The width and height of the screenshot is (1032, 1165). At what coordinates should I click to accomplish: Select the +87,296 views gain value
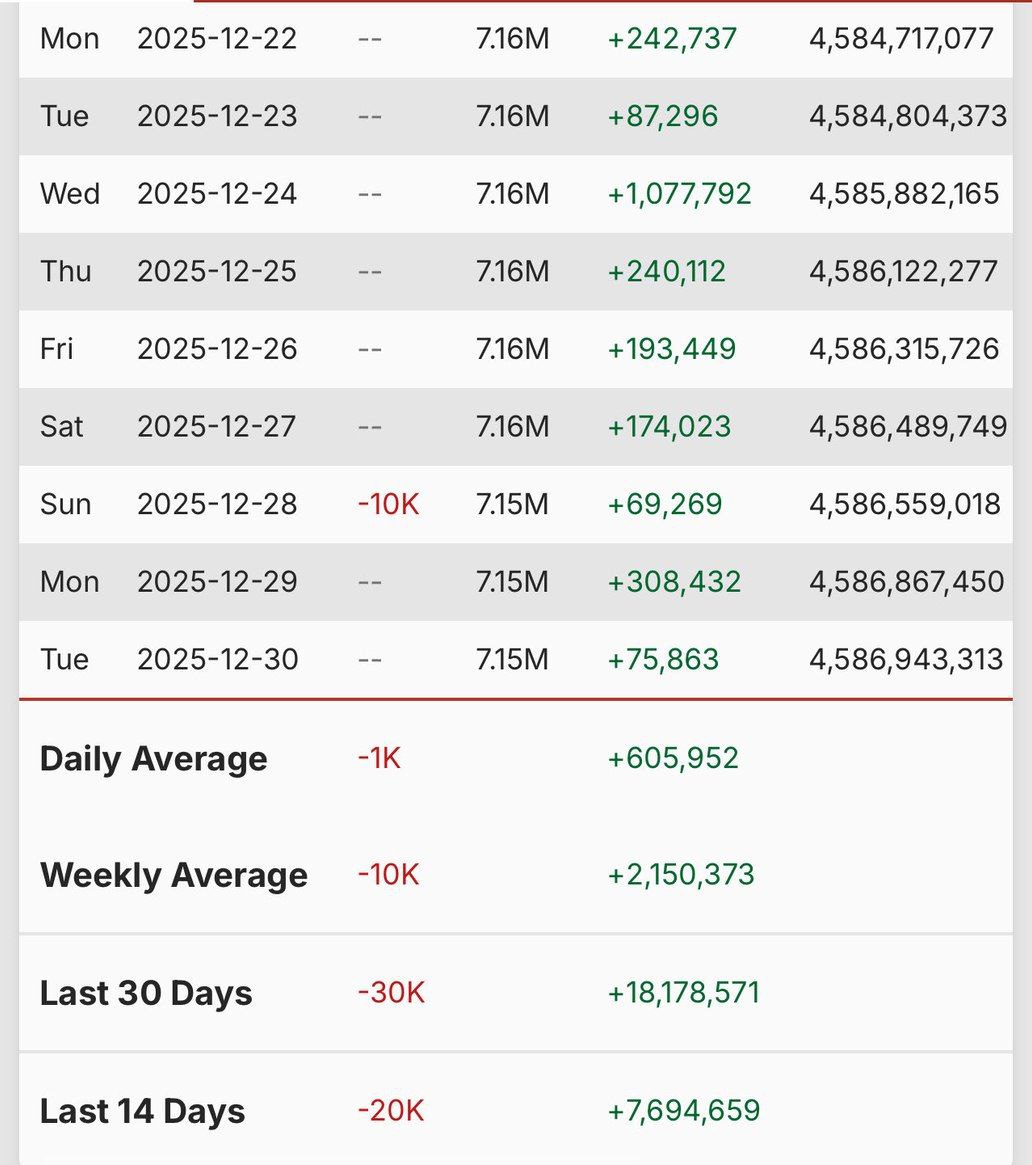[x=663, y=116]
